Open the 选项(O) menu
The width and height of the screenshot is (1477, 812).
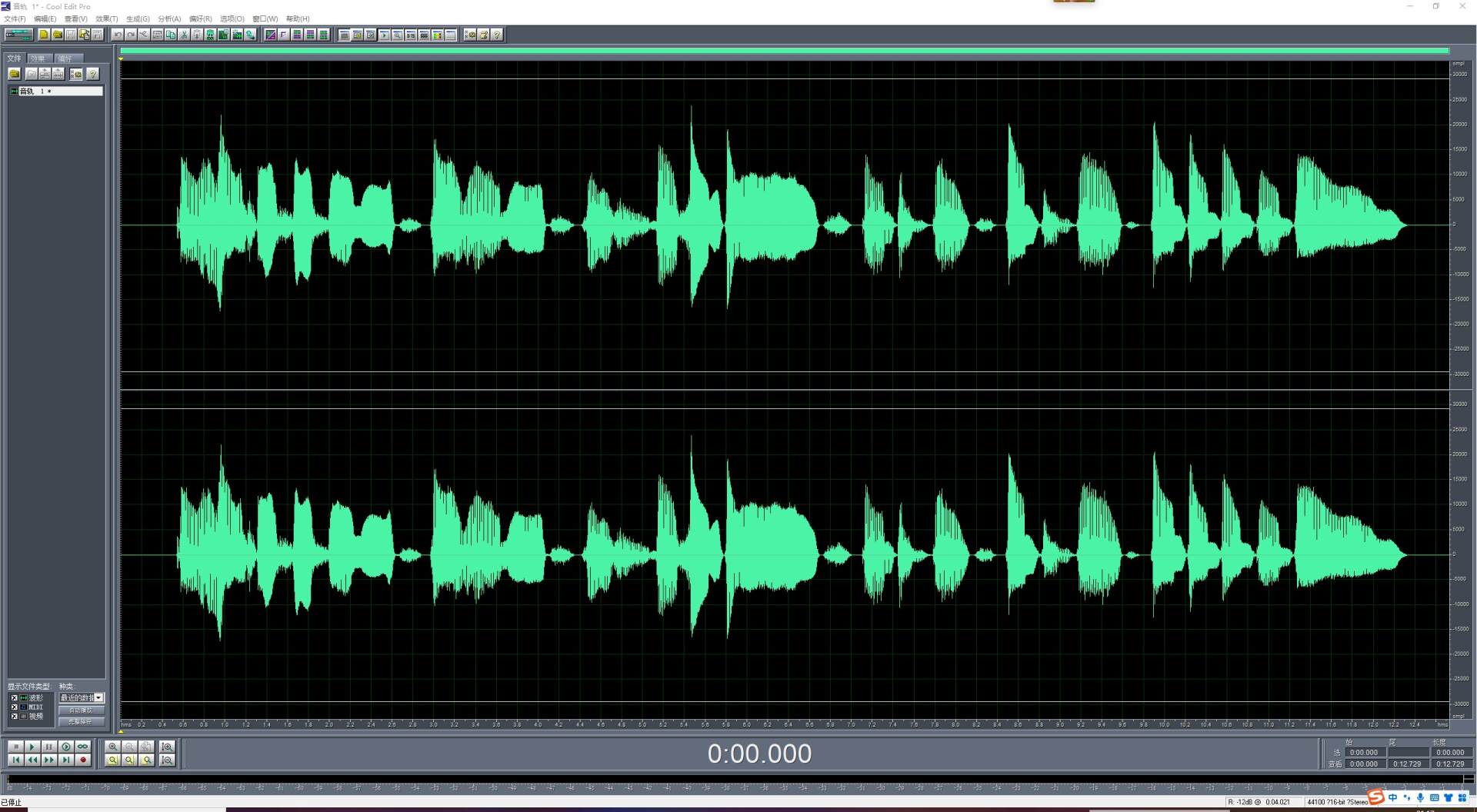(x=232, y=18)
